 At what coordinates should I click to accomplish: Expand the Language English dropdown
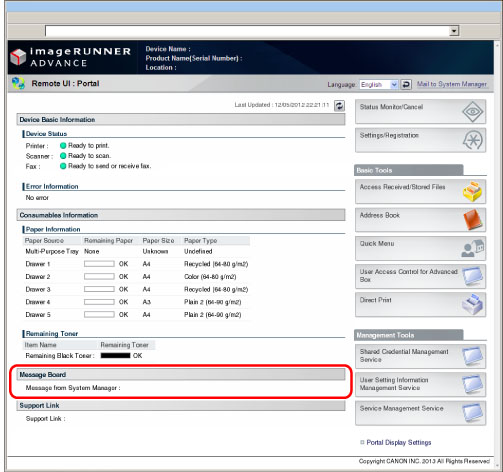[x=394, y=84]
